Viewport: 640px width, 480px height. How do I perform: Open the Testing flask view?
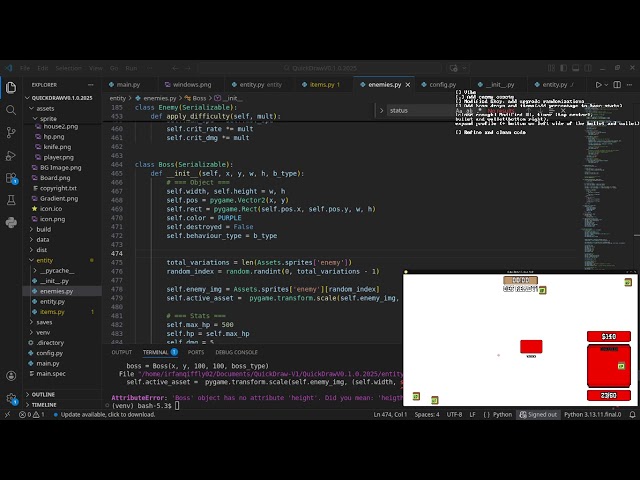[x=11, y=200]
